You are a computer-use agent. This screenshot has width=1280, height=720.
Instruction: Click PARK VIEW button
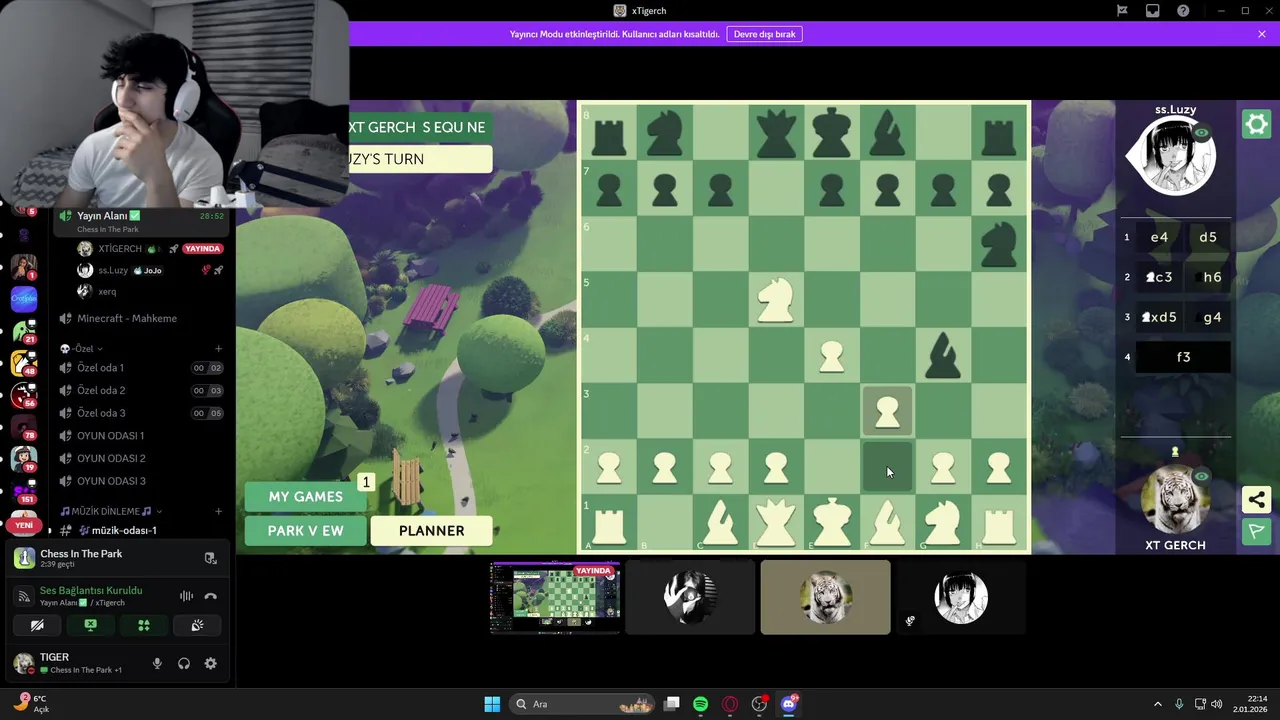tap(305, 531)
